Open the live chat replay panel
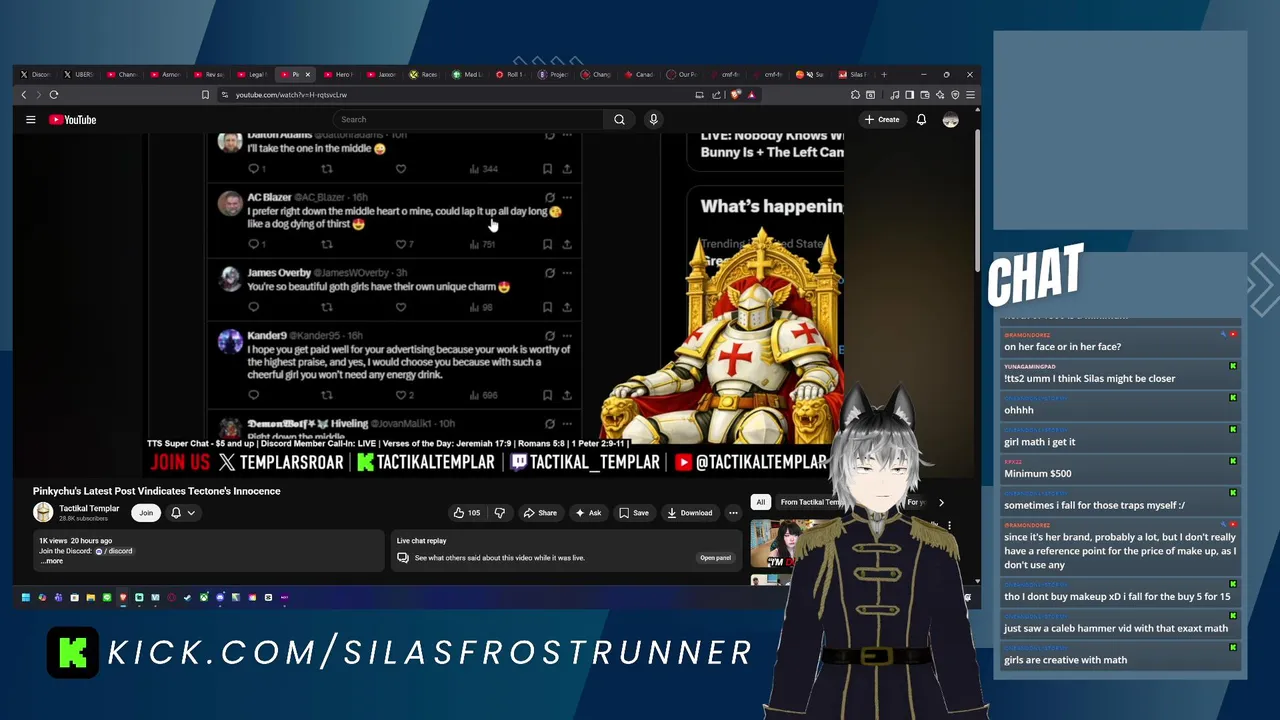1280x720 pixels. pyautogui.click(x=715, y=558)
